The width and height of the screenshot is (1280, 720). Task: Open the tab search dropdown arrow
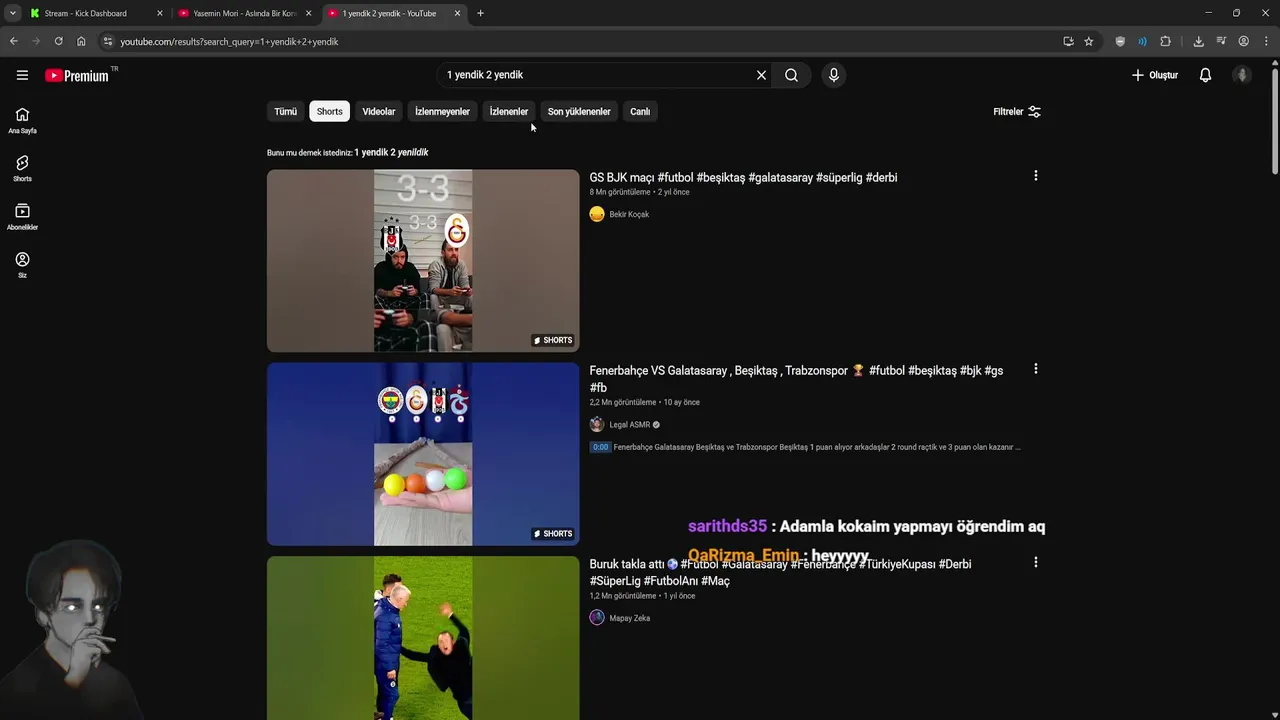click(12, 13)
